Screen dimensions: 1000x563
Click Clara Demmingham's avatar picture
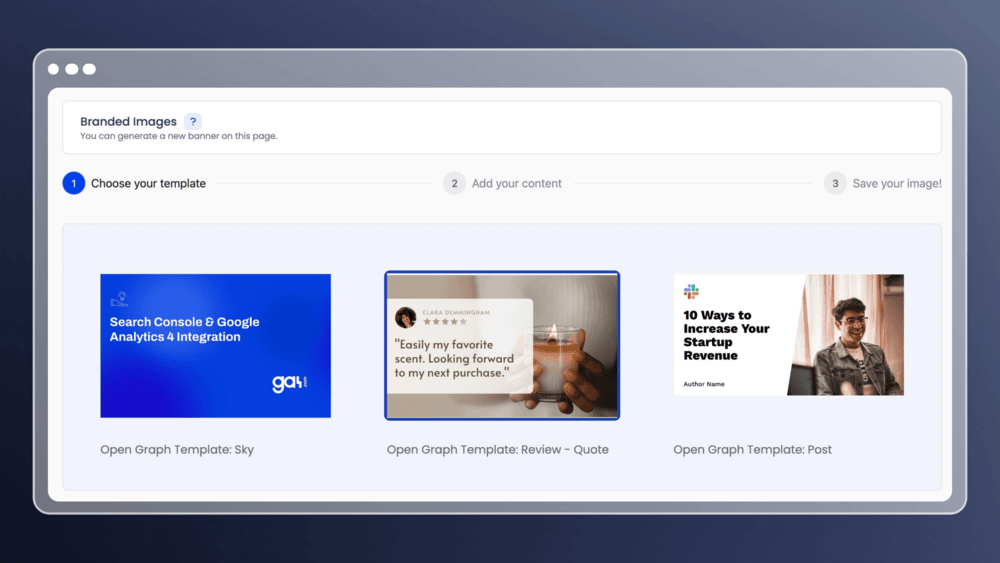(406, 317)
